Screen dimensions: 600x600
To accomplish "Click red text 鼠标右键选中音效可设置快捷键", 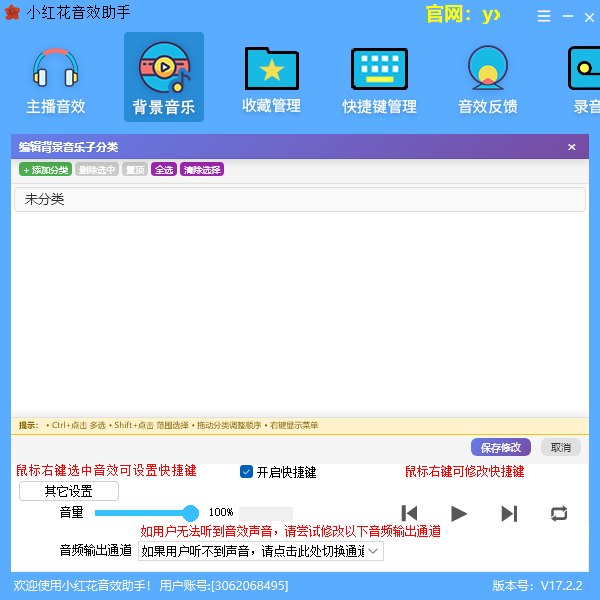I will tap(106, 470).
